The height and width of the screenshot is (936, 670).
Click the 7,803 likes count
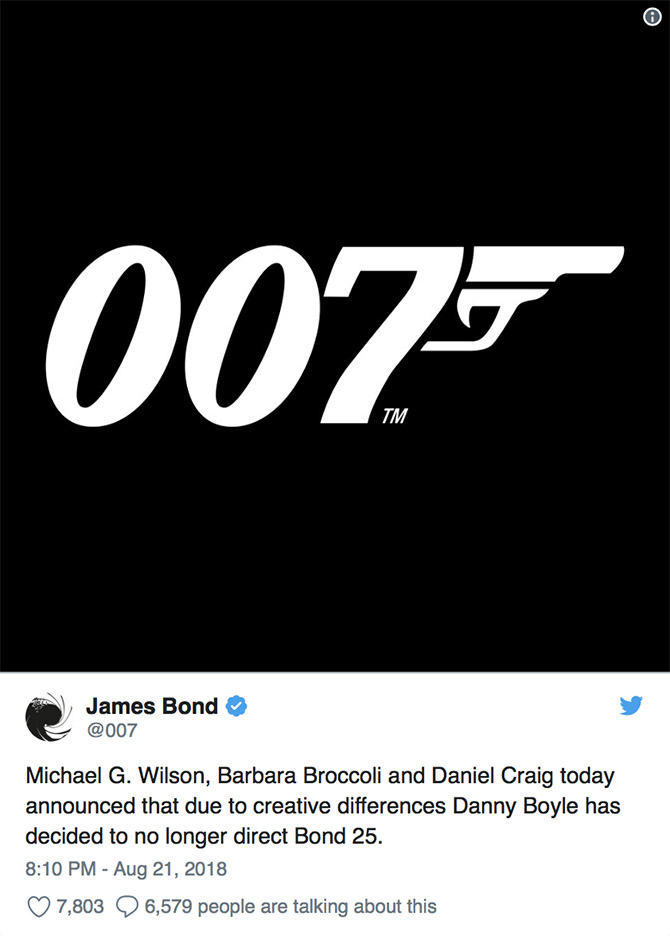pyautogui.click(x=80, y=907)
